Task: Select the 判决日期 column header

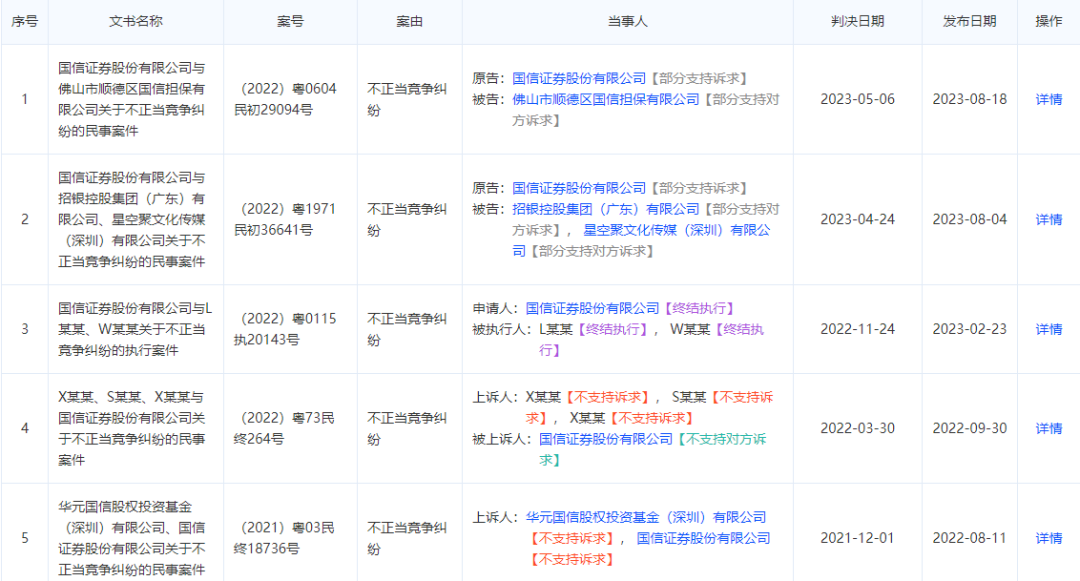Action: point(858,21)
